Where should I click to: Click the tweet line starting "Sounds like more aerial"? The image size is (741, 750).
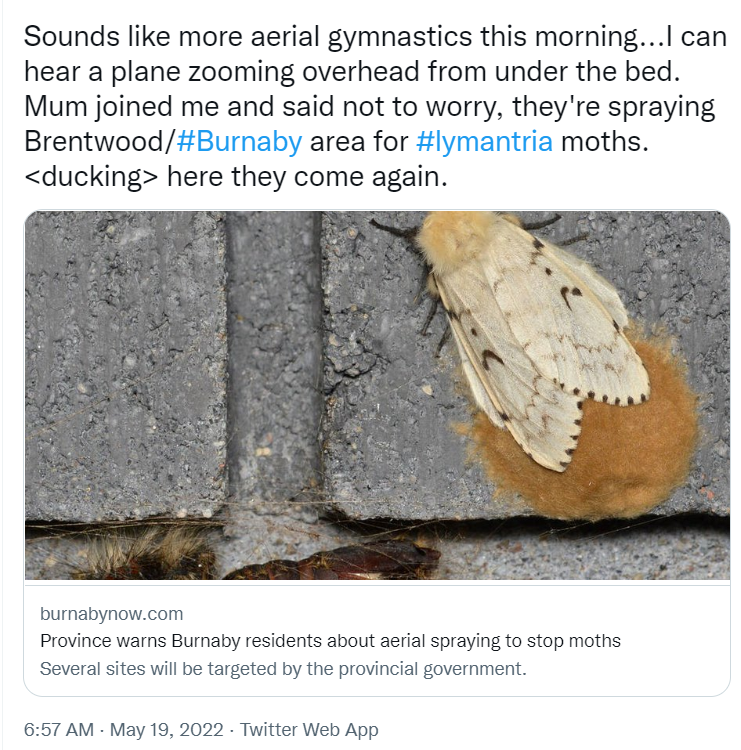point(376,37)
